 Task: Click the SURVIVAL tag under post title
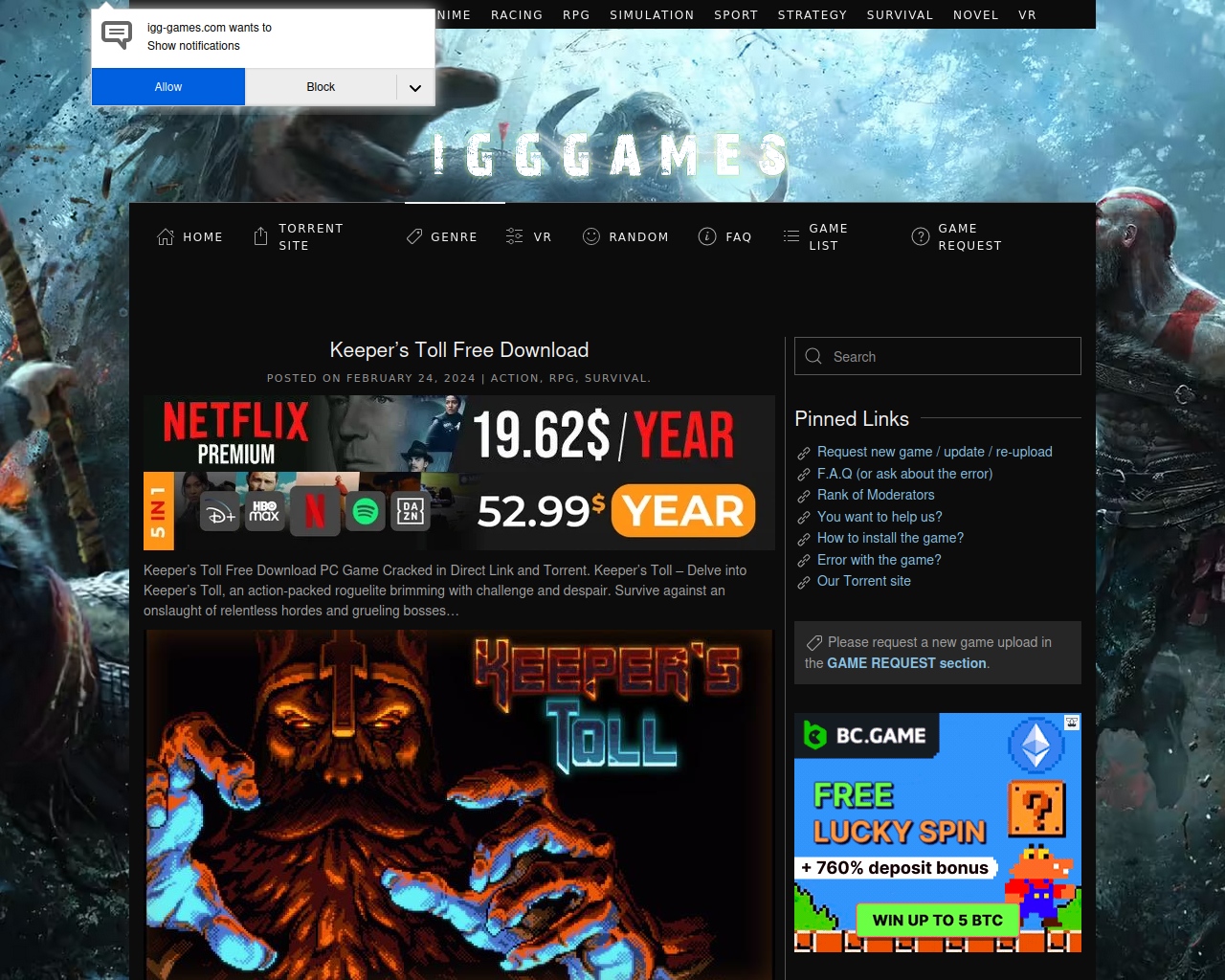click(615, 378)
